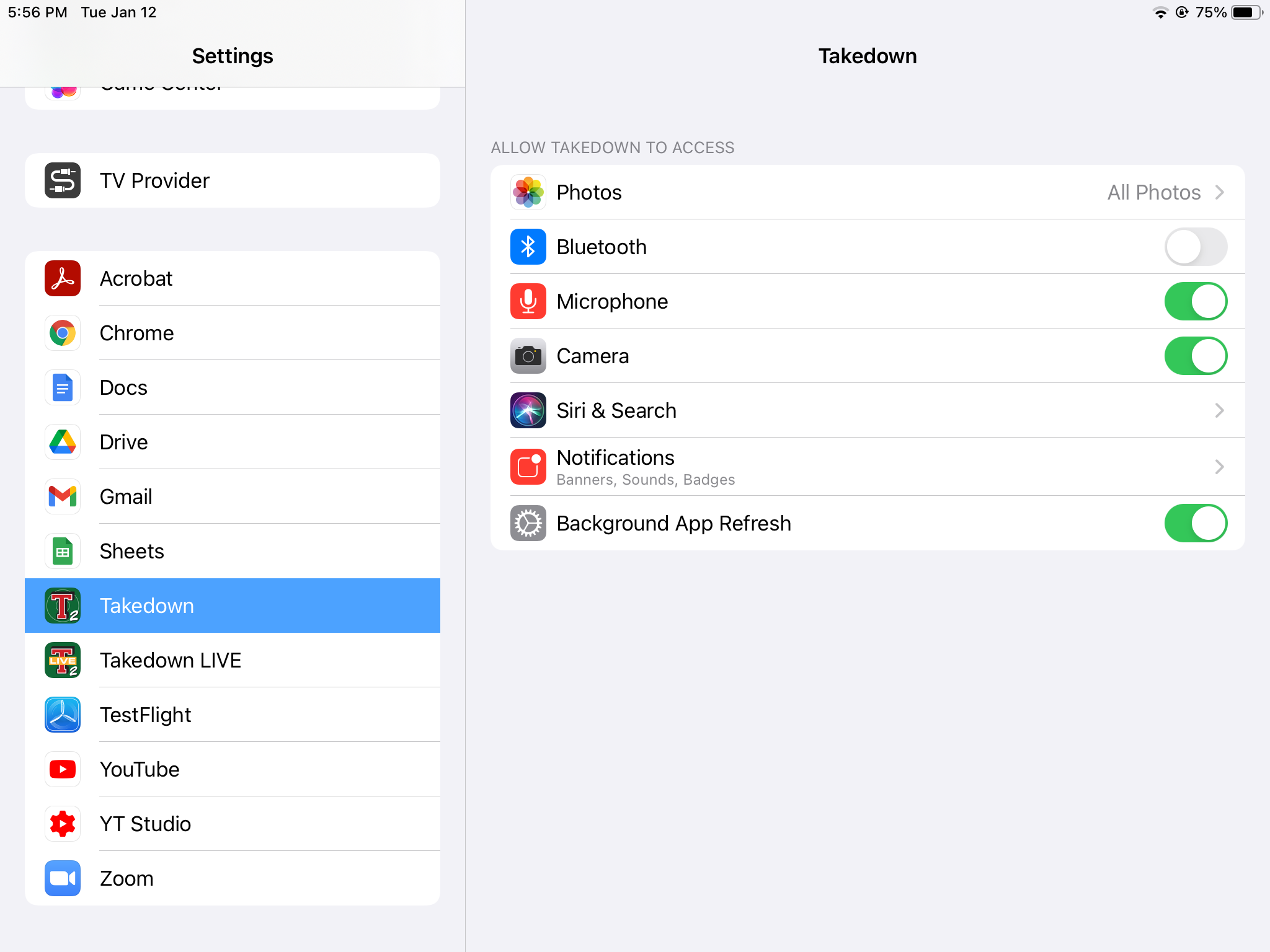Expand Siri & Search chevron
The width and height of the screenshot is (1270, 952).
pyautogui.click(x=1219, y=410)
